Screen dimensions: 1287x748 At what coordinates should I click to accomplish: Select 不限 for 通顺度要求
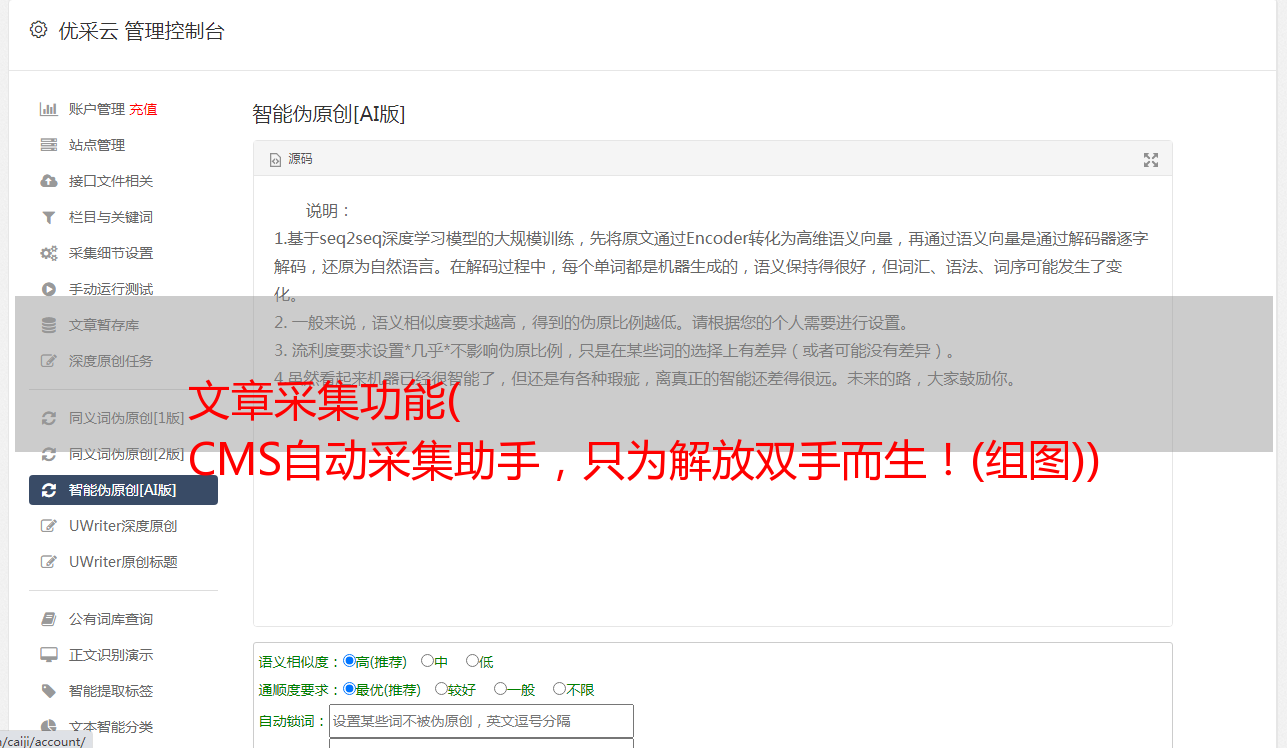pyautogui.click(x=559, y=689)
